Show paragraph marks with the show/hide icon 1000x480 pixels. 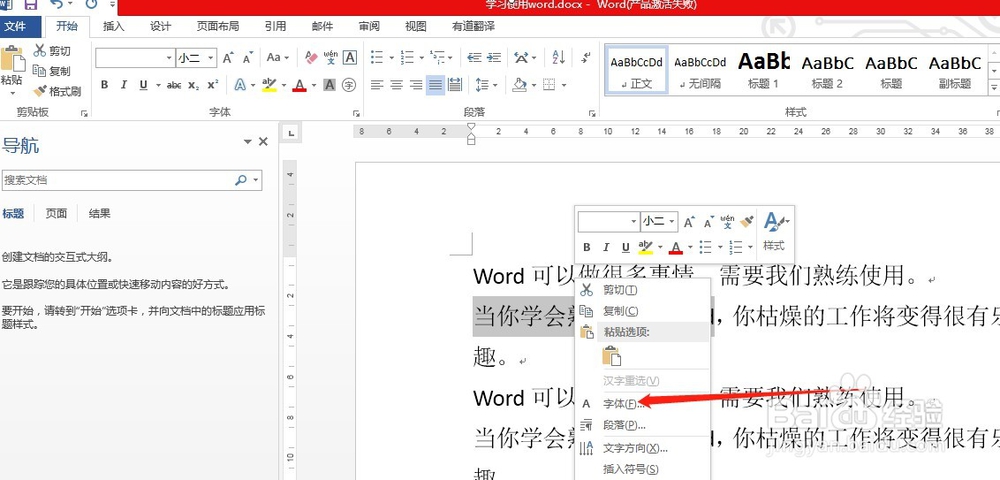coord(586,58)
